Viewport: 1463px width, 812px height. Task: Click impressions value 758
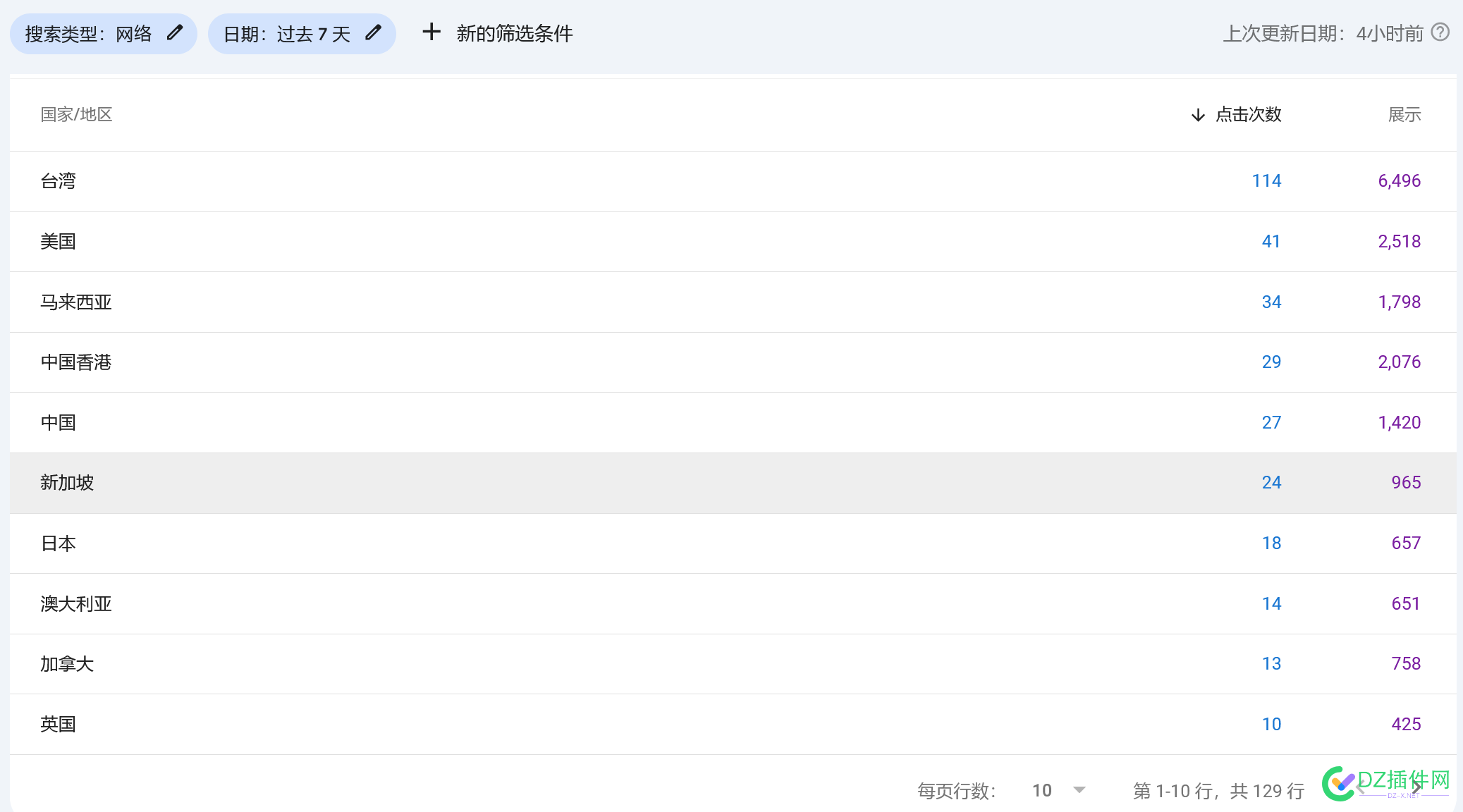[x=1406, y=664]
